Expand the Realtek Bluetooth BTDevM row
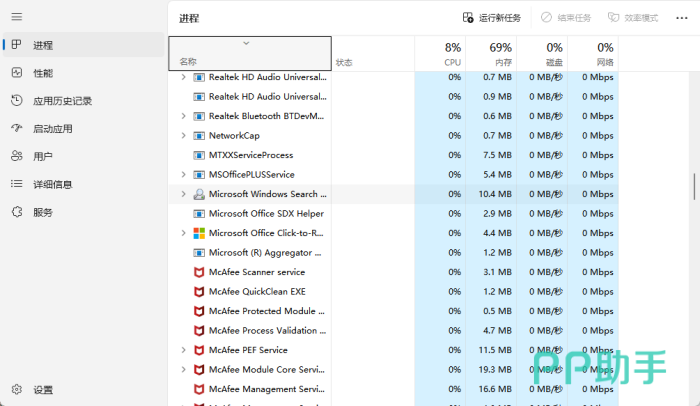Screen dimensions: 700x406 pos(183,116)
